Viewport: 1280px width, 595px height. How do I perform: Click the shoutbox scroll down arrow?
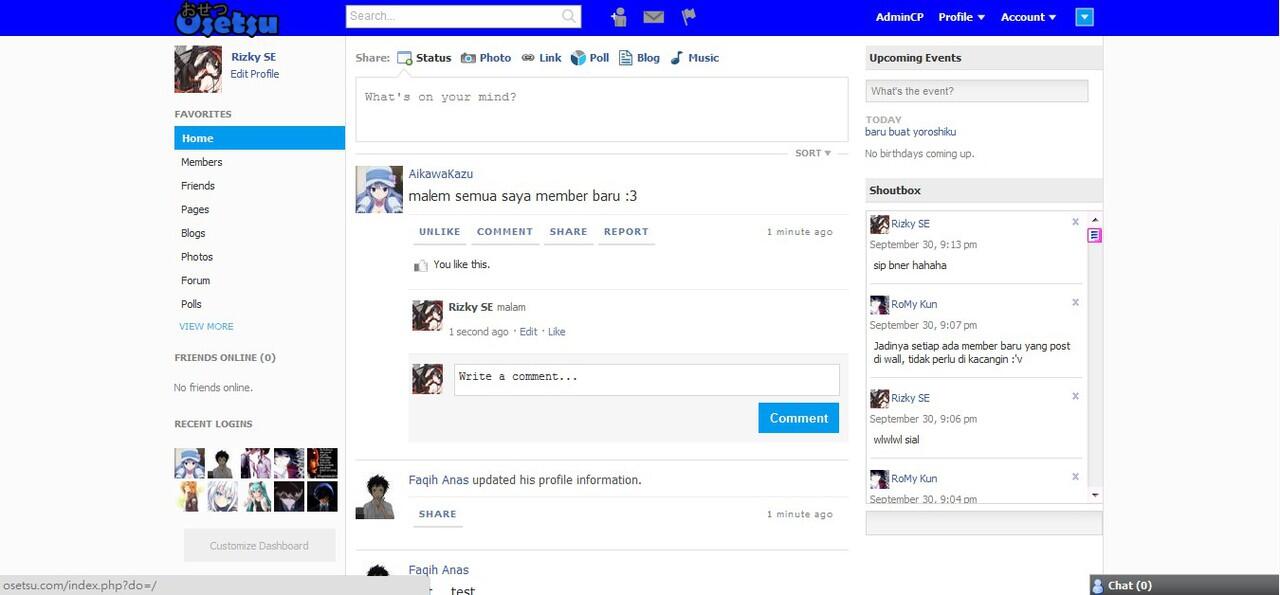pos(1095,495)
